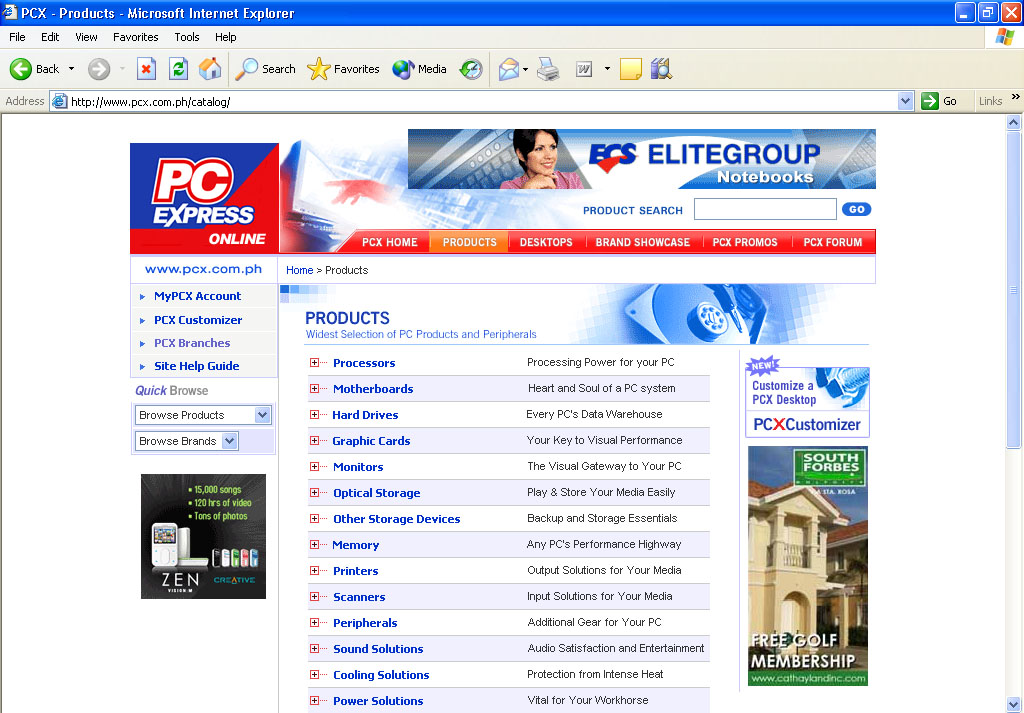Screen dimensions: 1024x713
Task: Open the Search pane via magnifier icon
Action: (246, 69)
